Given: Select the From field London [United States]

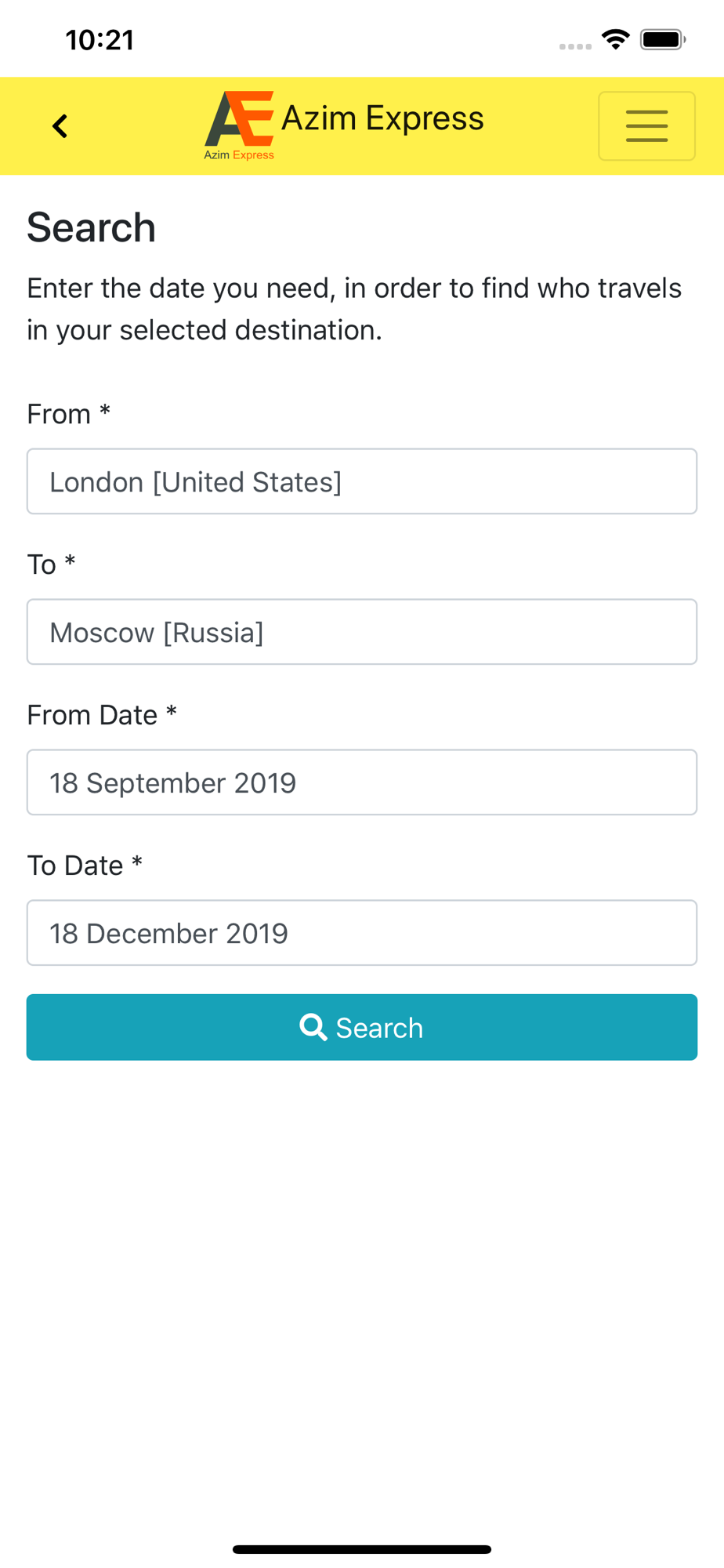Looking at the screenshot, I should 362,481.
